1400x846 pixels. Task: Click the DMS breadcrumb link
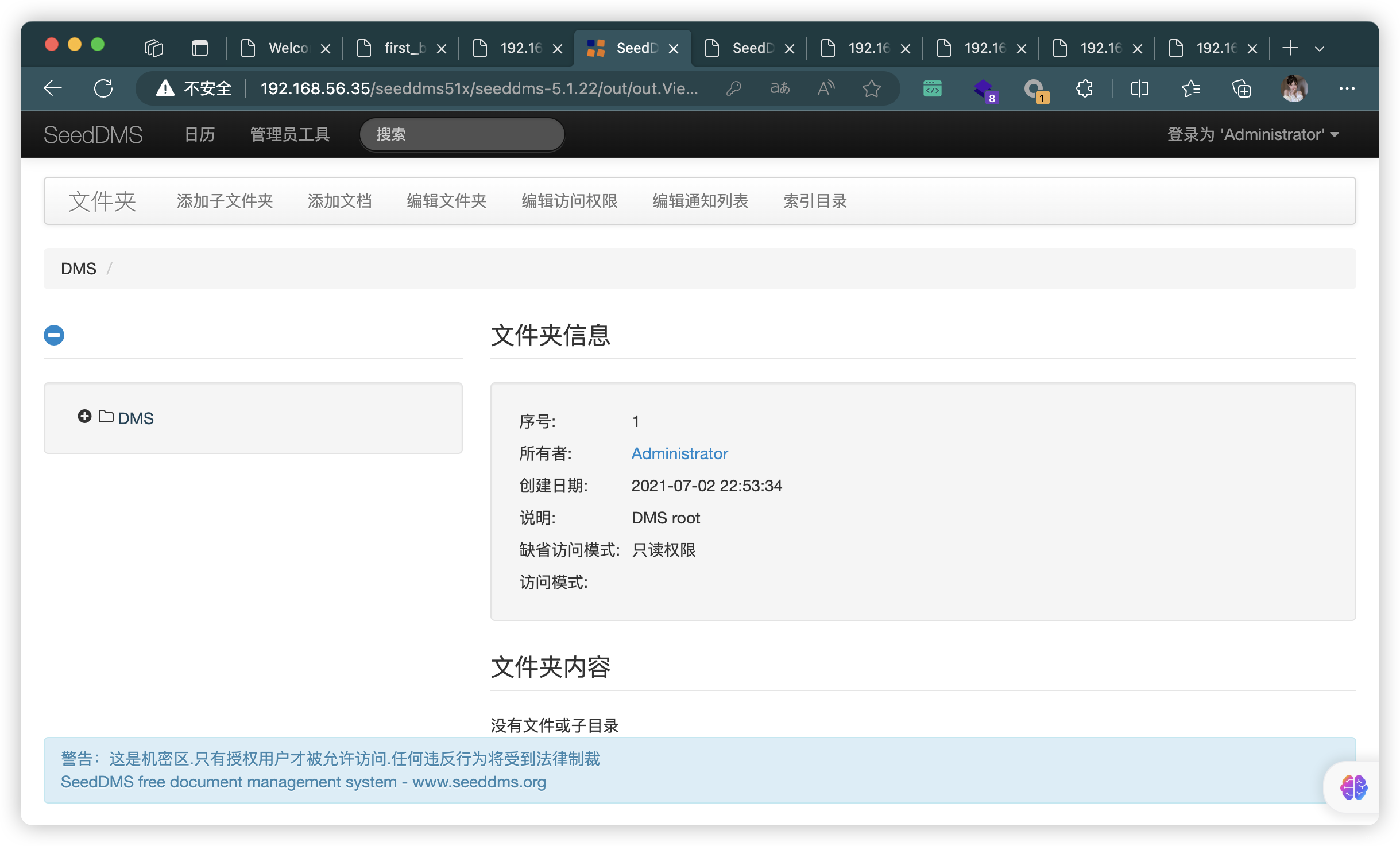coord(79,269)
